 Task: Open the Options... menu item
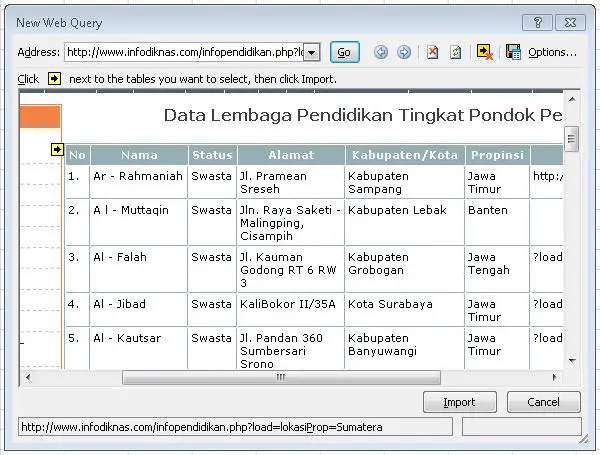coord(552,52)
